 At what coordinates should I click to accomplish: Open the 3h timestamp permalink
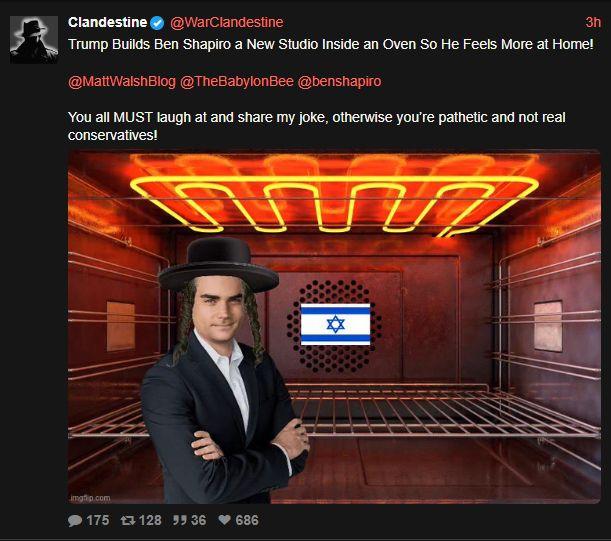[x=593, y=23]
